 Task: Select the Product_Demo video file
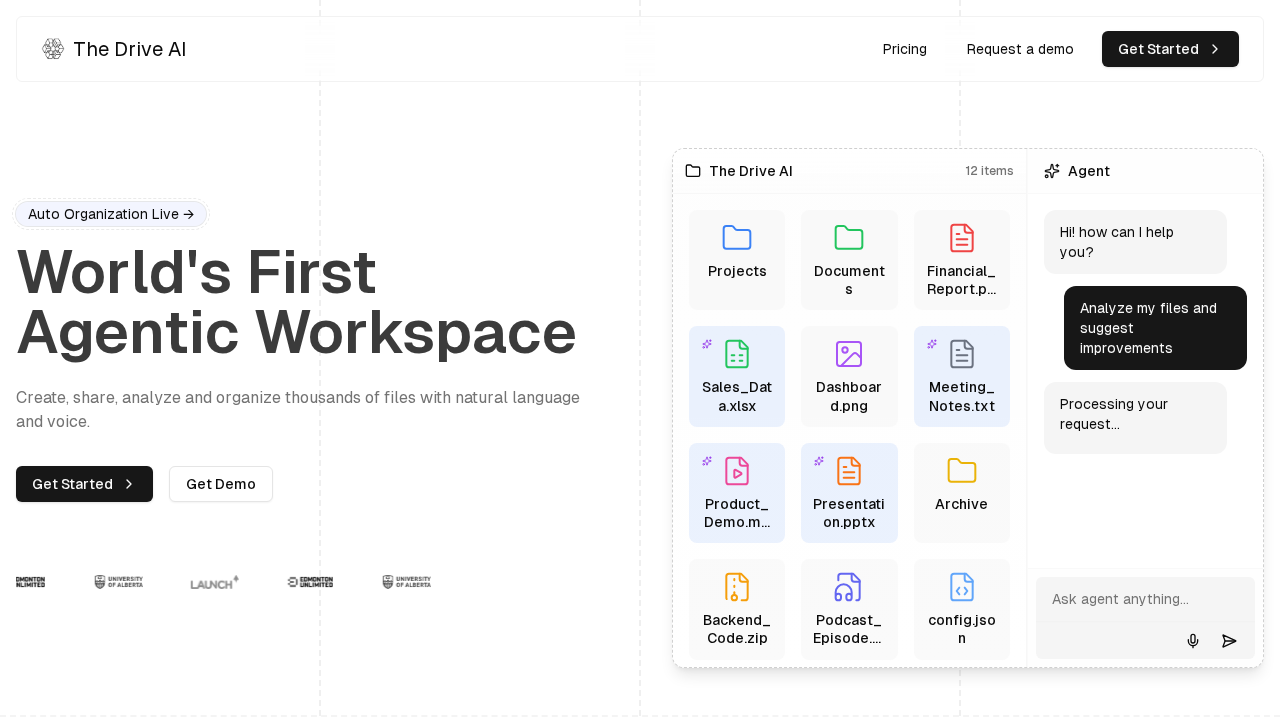737,492
